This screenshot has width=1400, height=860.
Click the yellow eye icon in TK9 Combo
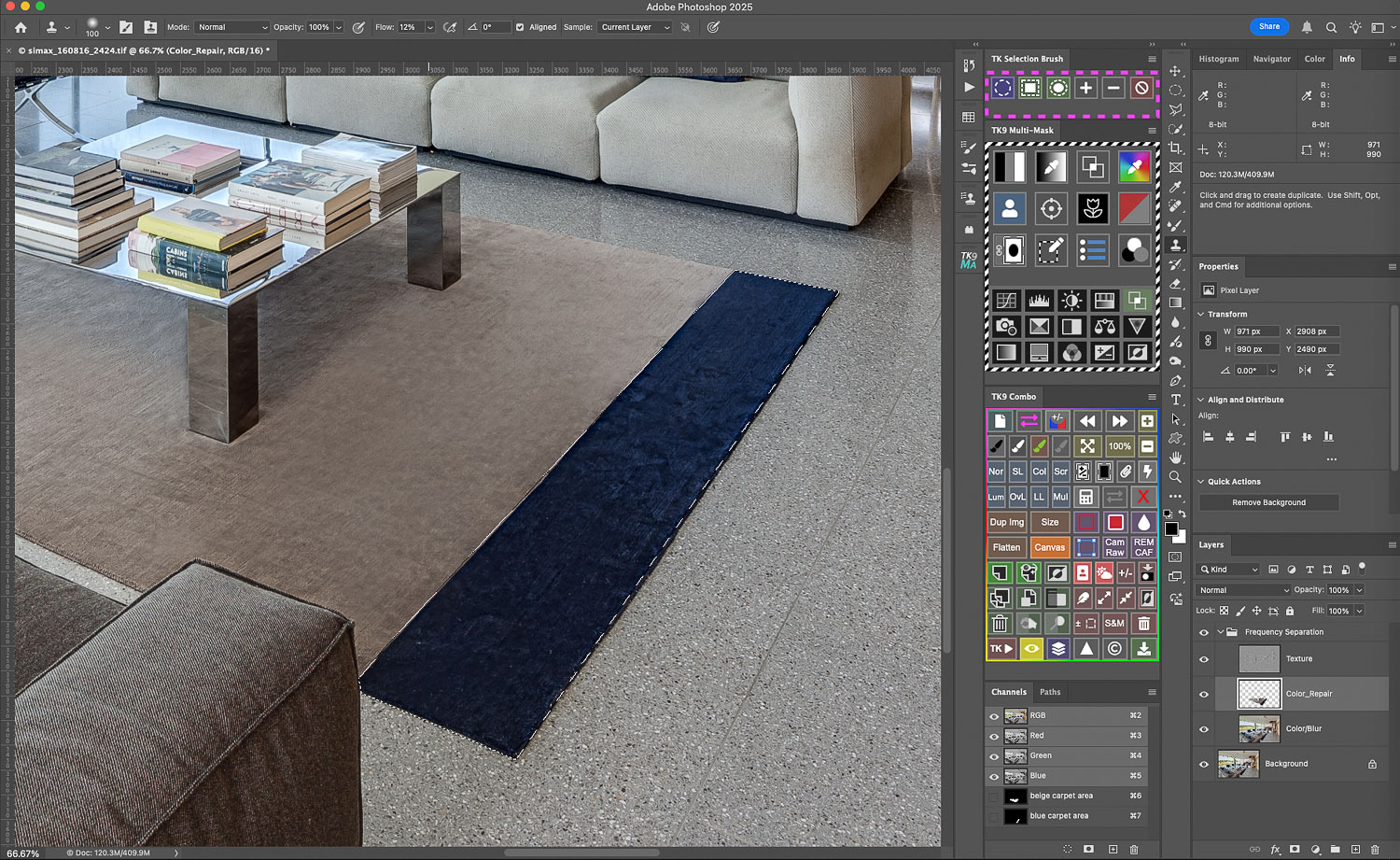1031,648
